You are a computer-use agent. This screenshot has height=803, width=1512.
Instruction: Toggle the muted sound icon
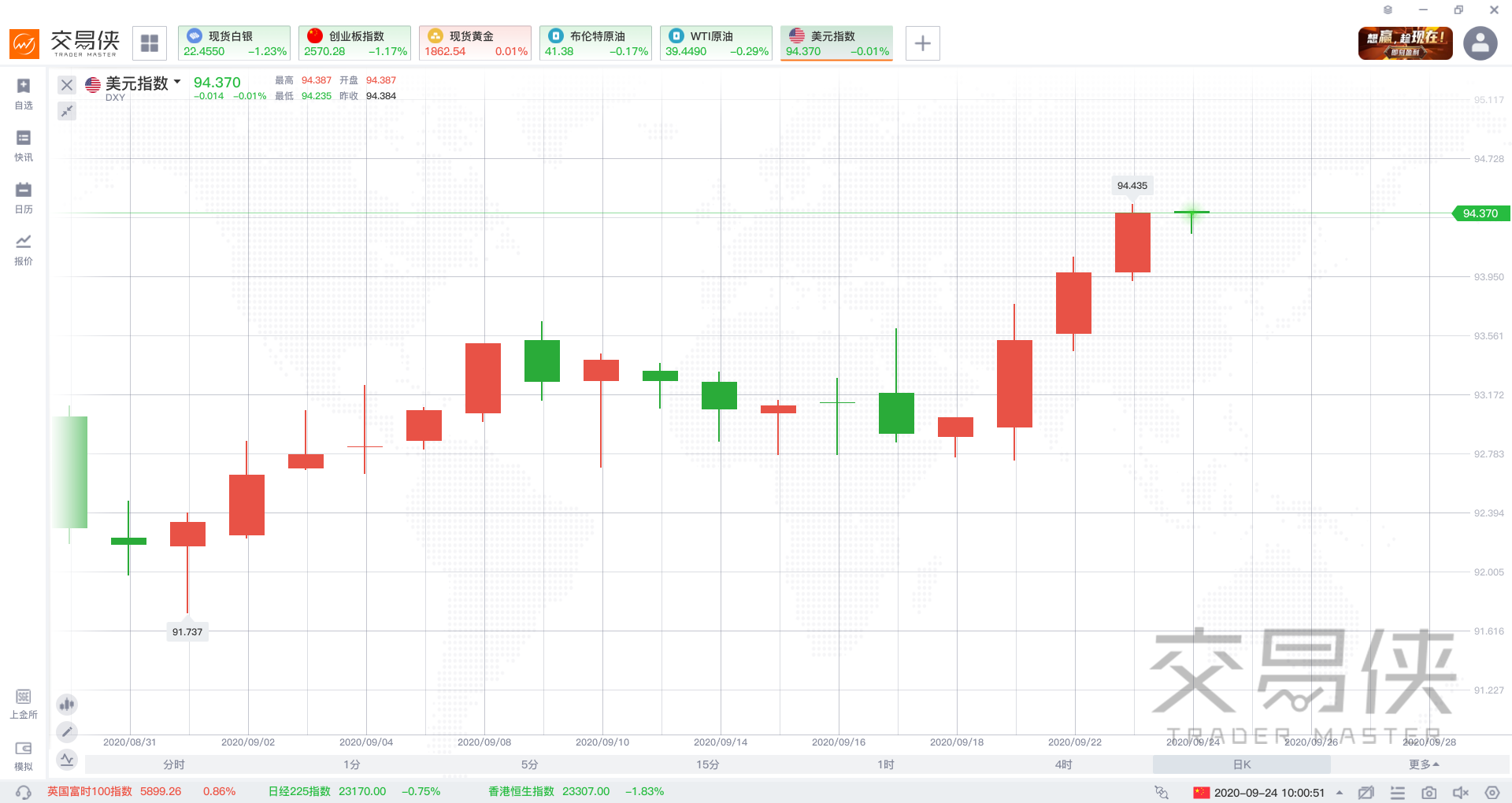point(1461,792)
